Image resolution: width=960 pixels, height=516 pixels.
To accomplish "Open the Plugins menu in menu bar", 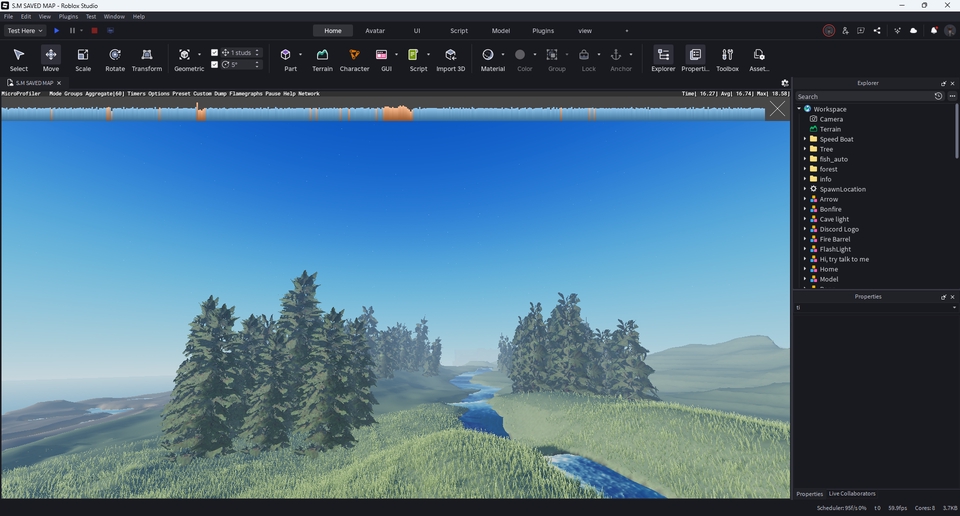I will tap(68, 17).
